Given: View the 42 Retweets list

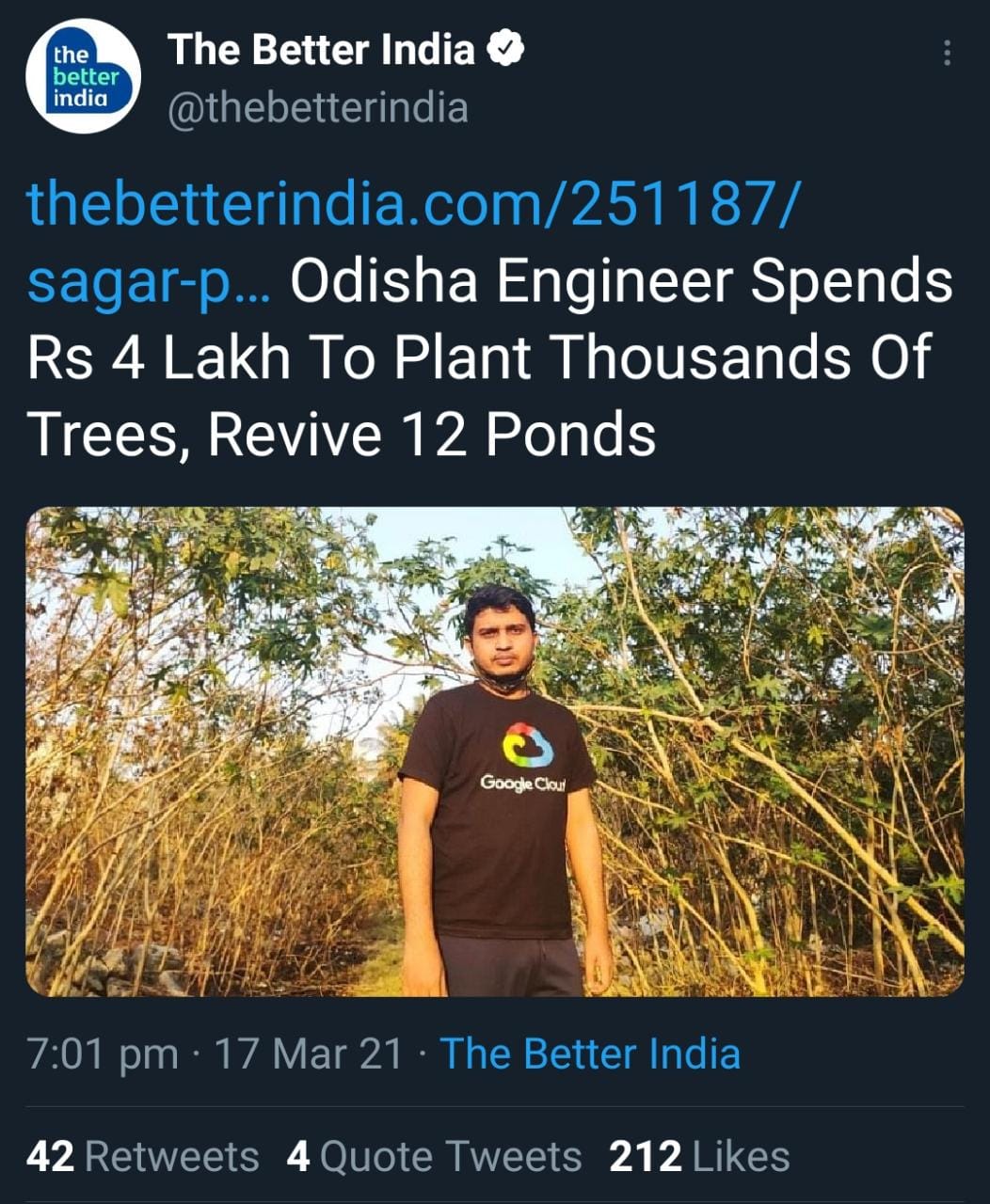Looking at the screenshot, I should tap(142, 1157).
